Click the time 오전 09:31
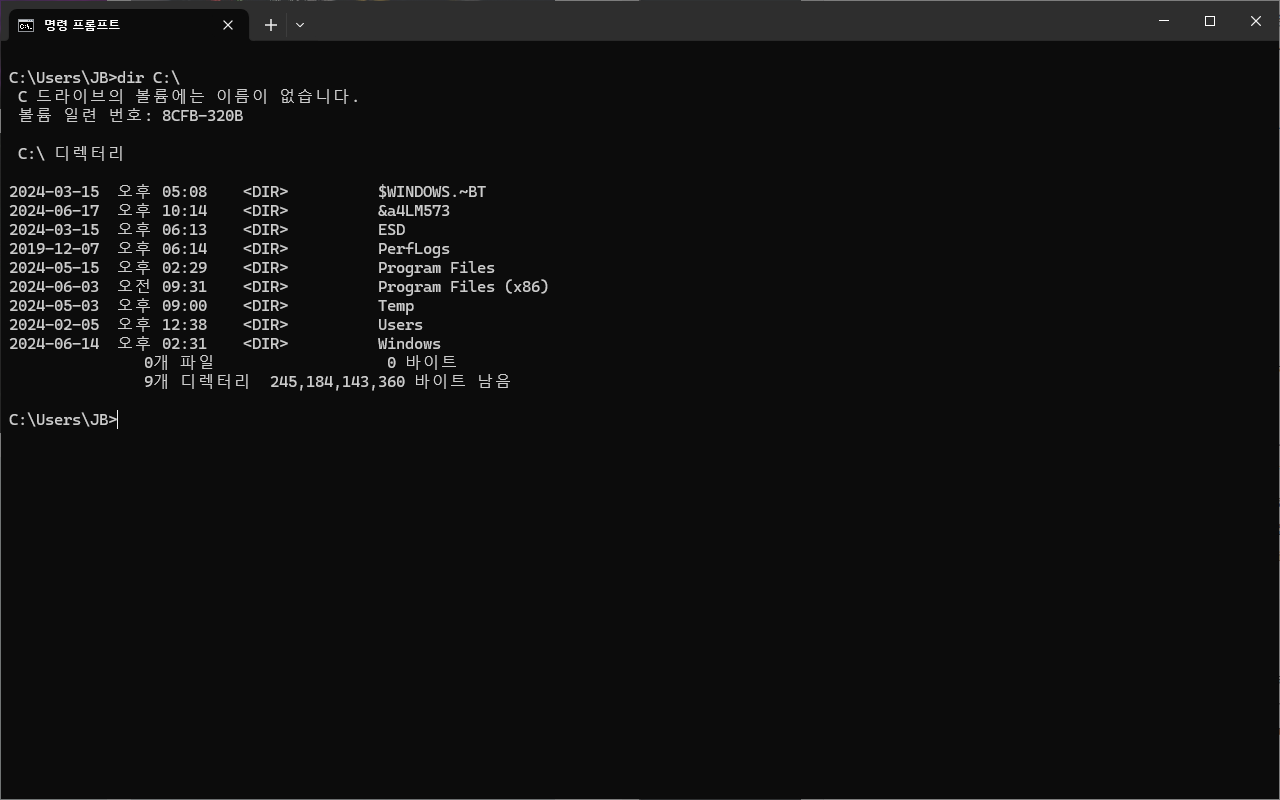The height and width of the screenshot is (800, 1280). coord(162,287)
